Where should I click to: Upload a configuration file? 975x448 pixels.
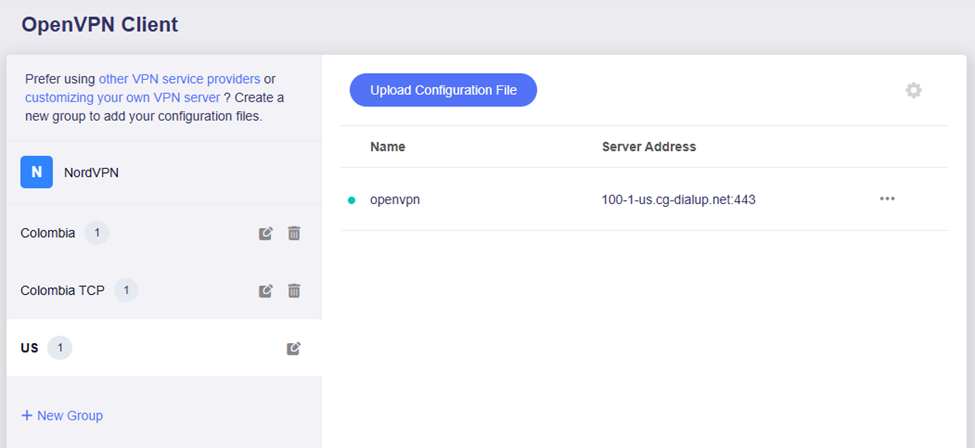pyautogui.click(x=443, y=90)
